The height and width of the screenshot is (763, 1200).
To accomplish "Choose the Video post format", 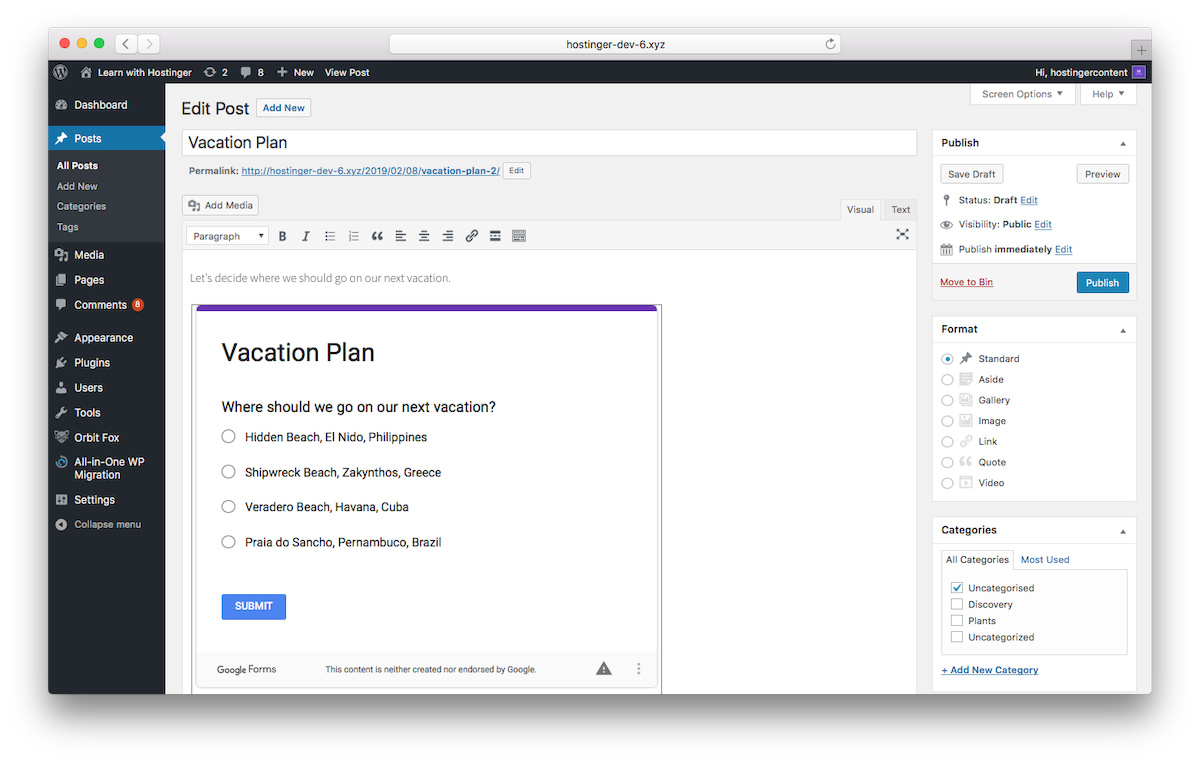I will click(947, 483).
